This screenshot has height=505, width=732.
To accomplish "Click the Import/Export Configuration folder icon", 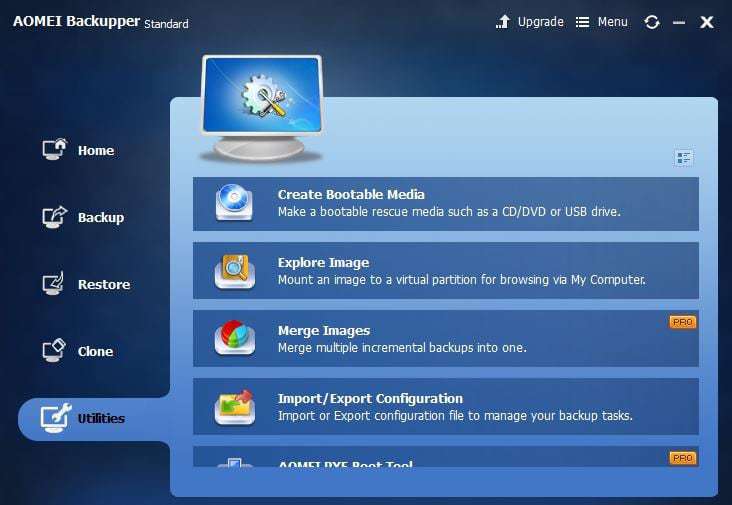I will tap(234, 406).
